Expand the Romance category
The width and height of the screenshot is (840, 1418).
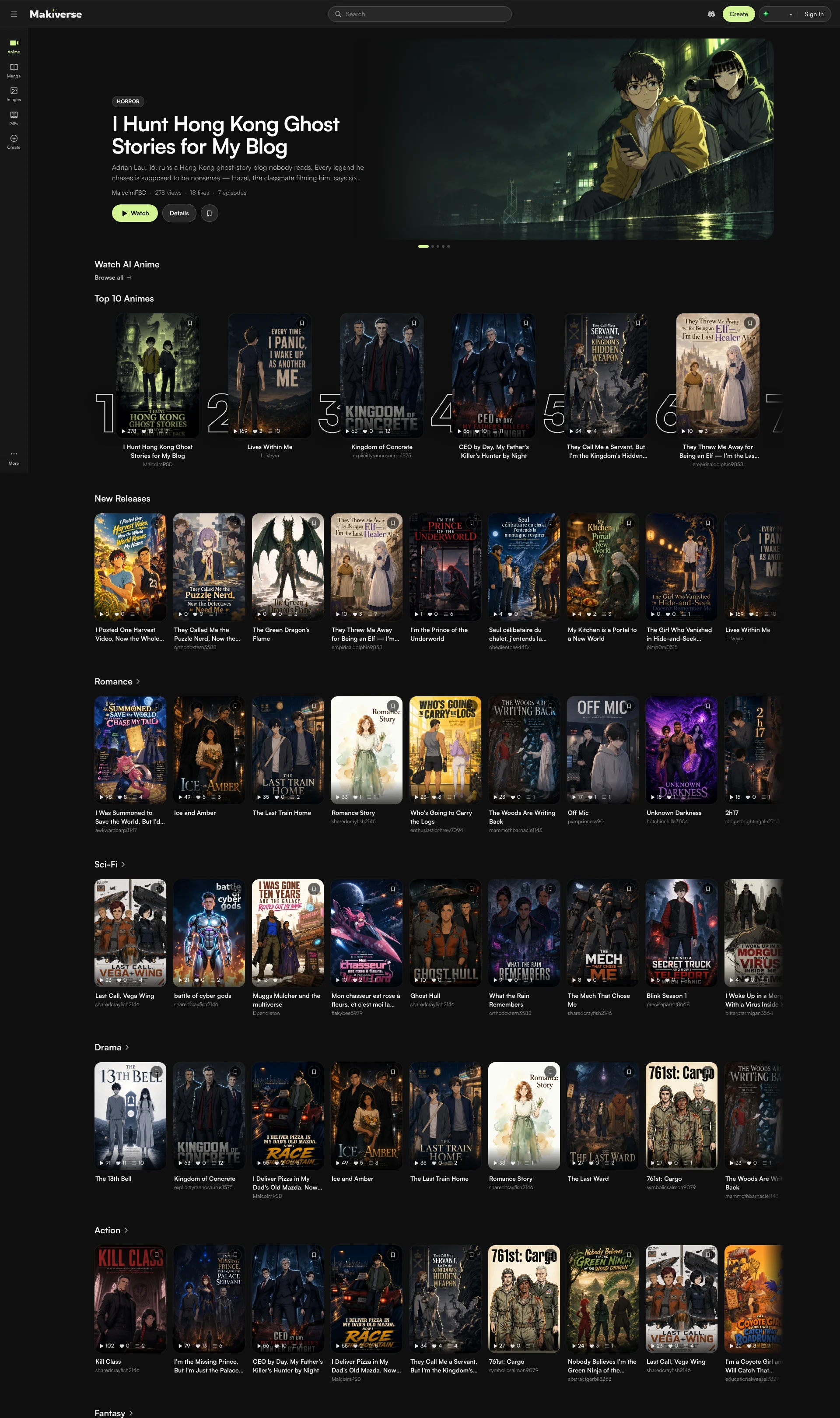click(117, 681)
